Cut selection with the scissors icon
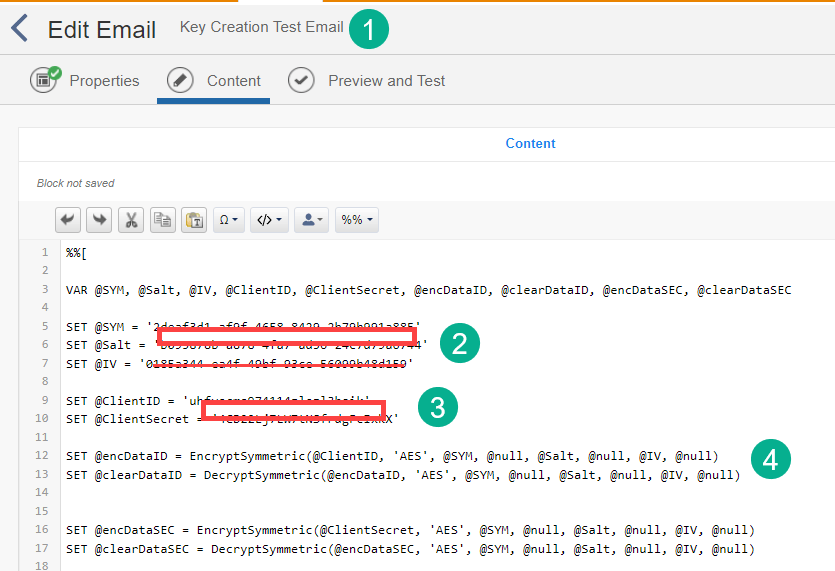The width and height of the screenshot is (835, 571). 131,220
